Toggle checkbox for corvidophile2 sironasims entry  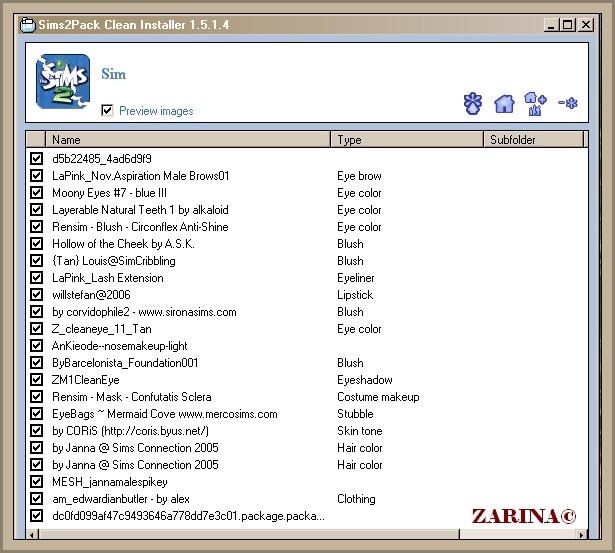pos(36,311)
